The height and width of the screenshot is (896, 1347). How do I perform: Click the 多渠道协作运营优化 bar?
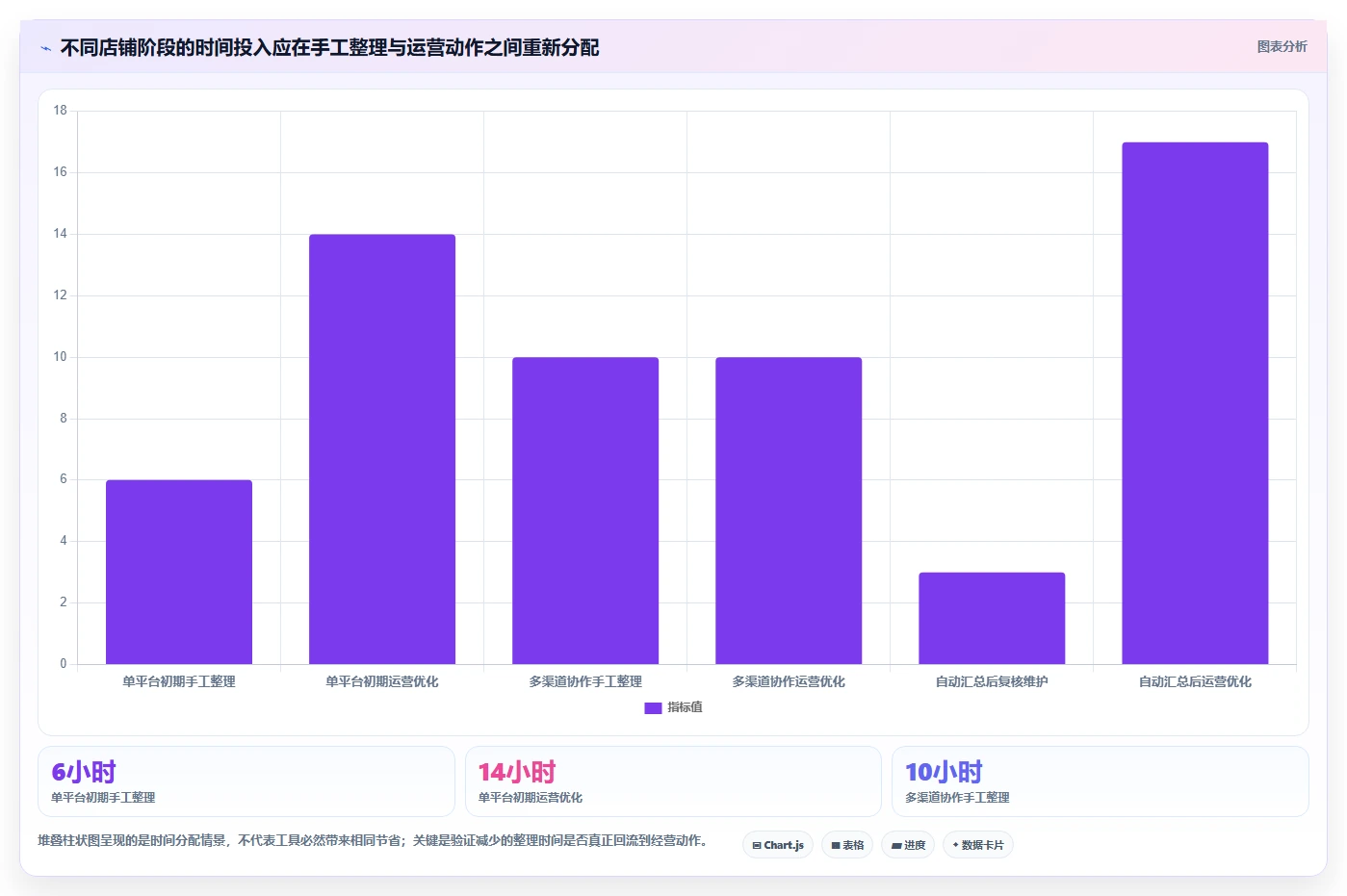click(789, 511)
